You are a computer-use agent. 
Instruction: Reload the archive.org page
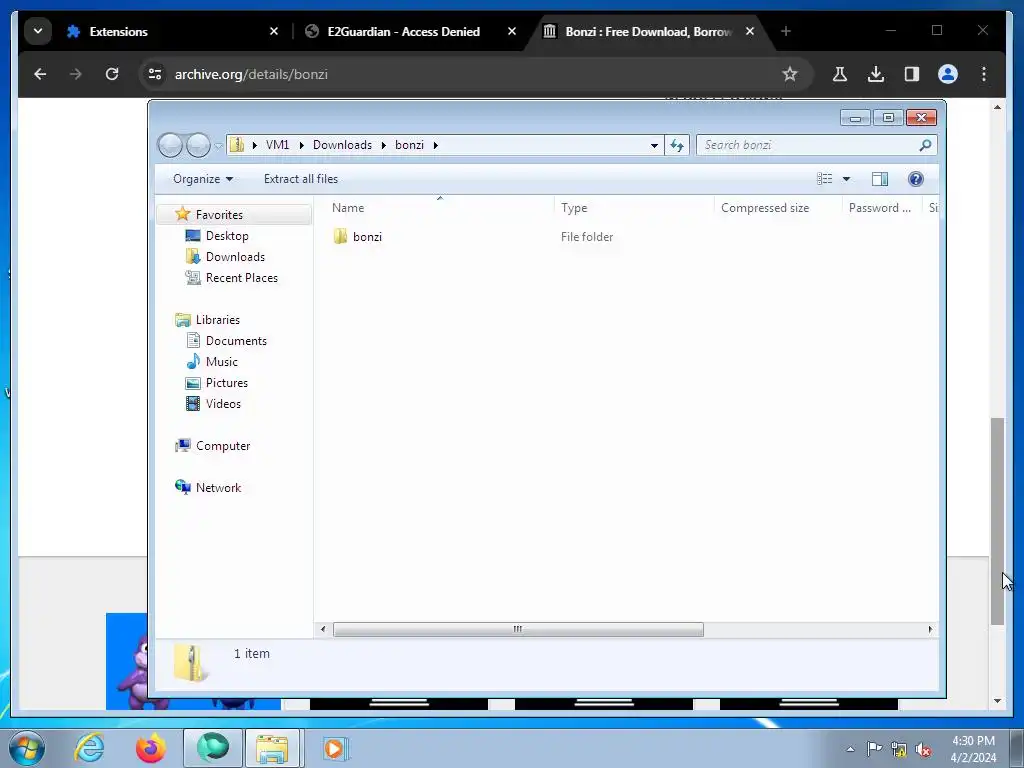click(112, 74)
